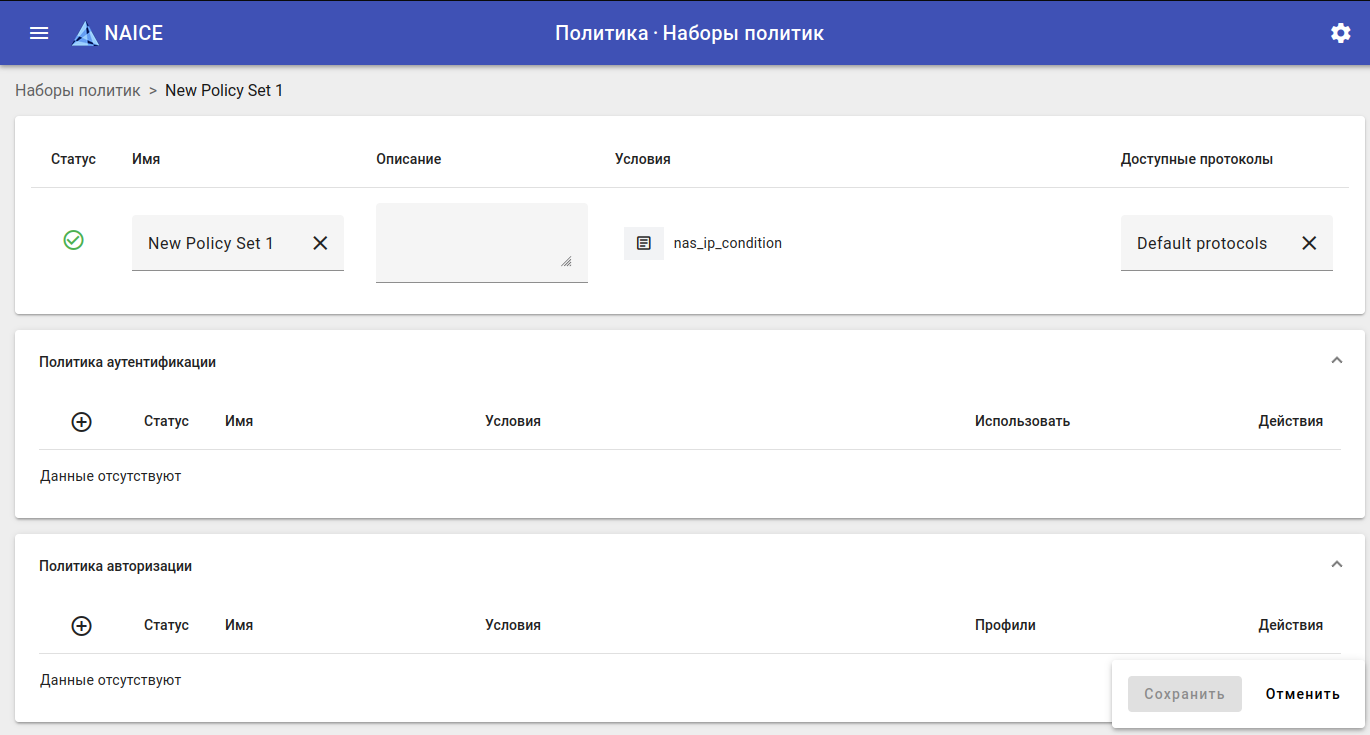The image size is (1370, 735).
Task: Open the nas_ip_condition editor icon
Action: pyautogui.click(x=644, y=243)
